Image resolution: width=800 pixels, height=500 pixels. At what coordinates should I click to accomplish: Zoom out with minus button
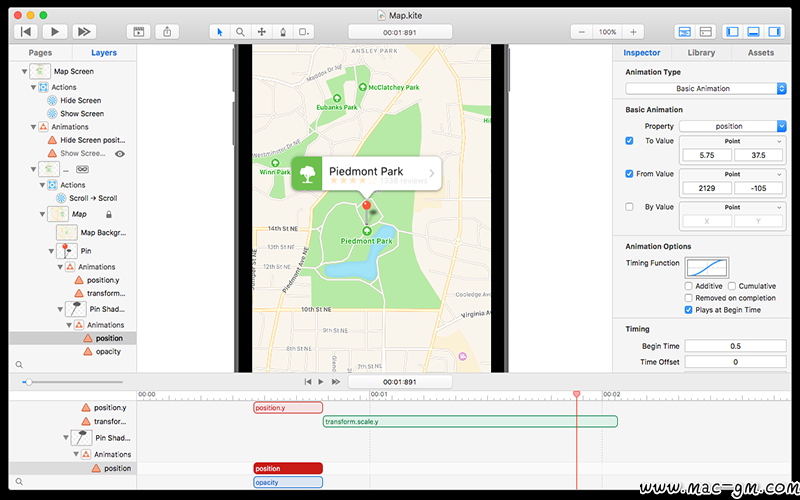click(582, 32)
